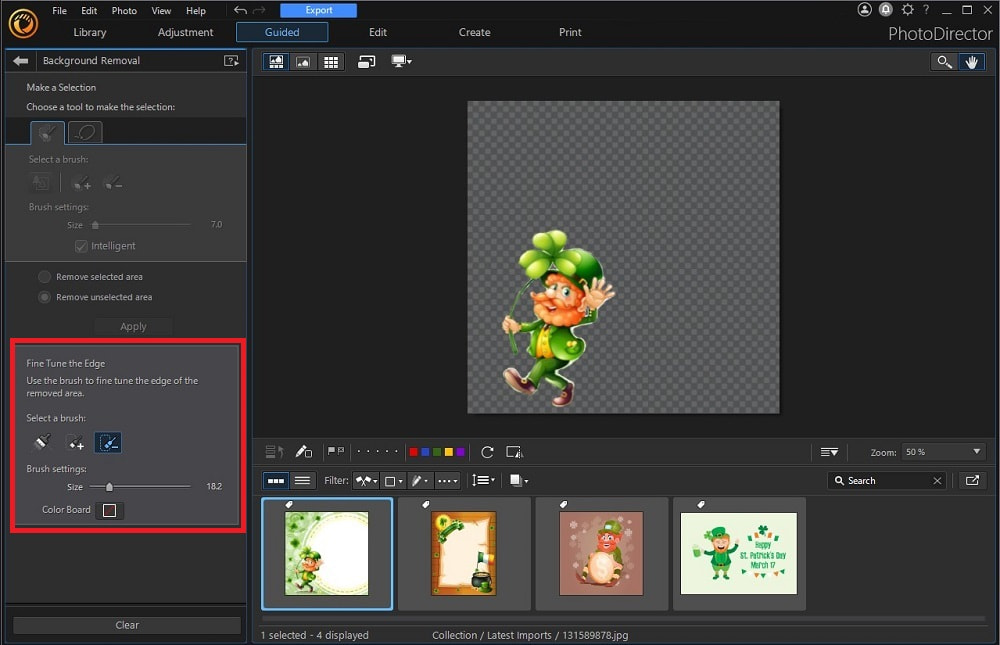1000x645 pixels.
Task: Select the Remove selected area radio button
Action: point(44,276)
